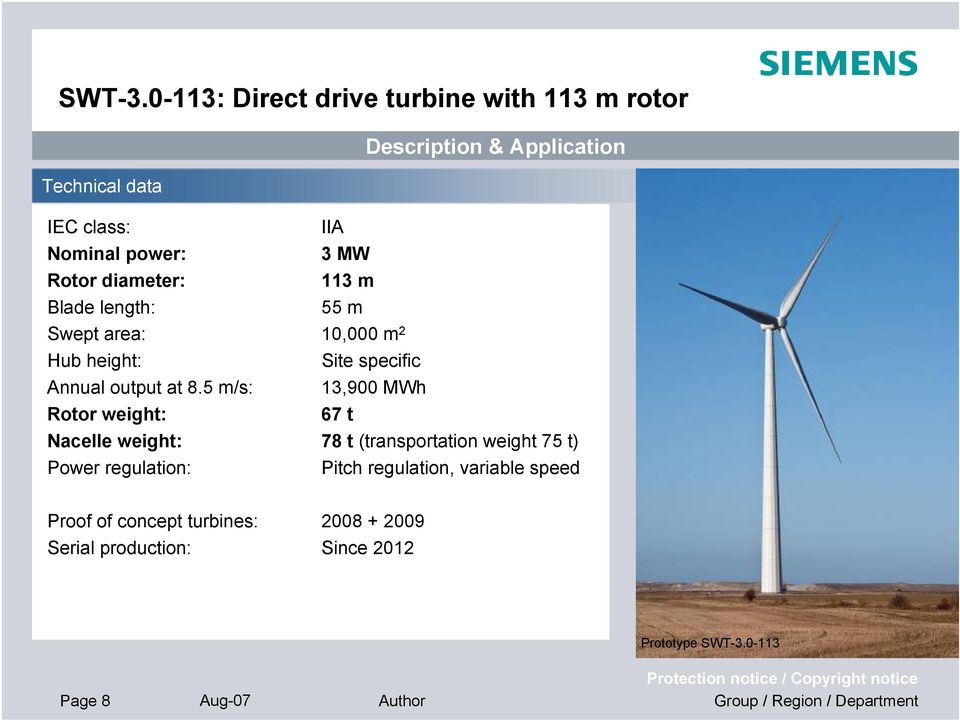
Task: Select the '2008 + 2009' value
Action: point(373,521)
